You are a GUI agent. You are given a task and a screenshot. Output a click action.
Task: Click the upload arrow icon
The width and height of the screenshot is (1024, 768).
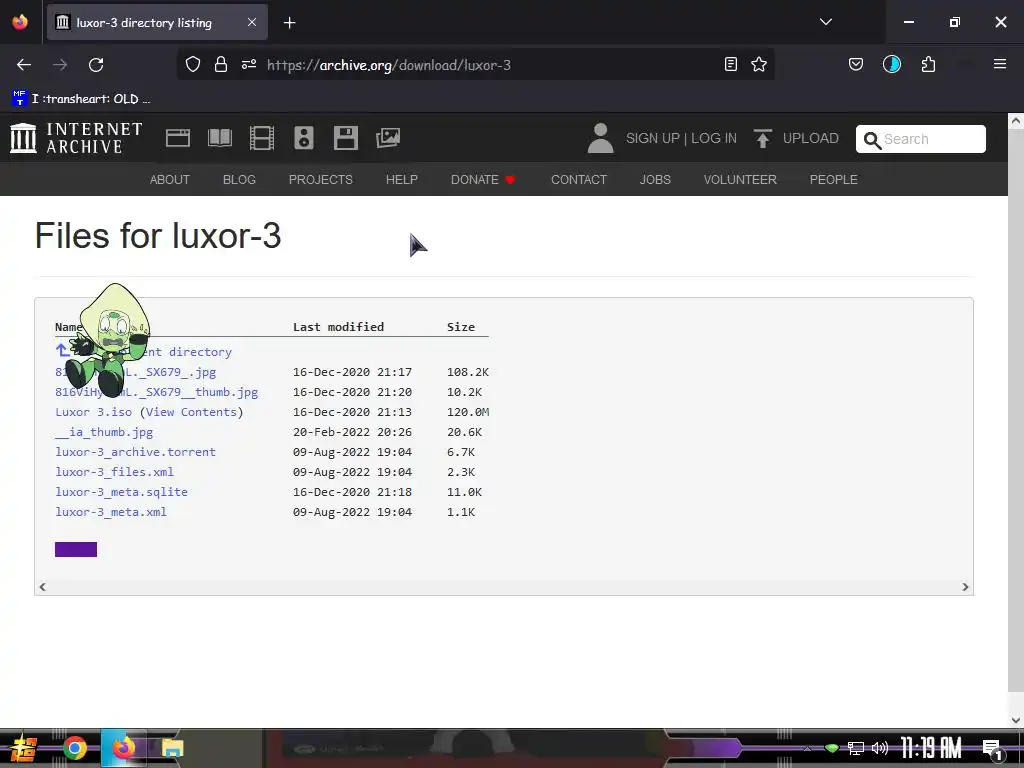pos(762,138)
